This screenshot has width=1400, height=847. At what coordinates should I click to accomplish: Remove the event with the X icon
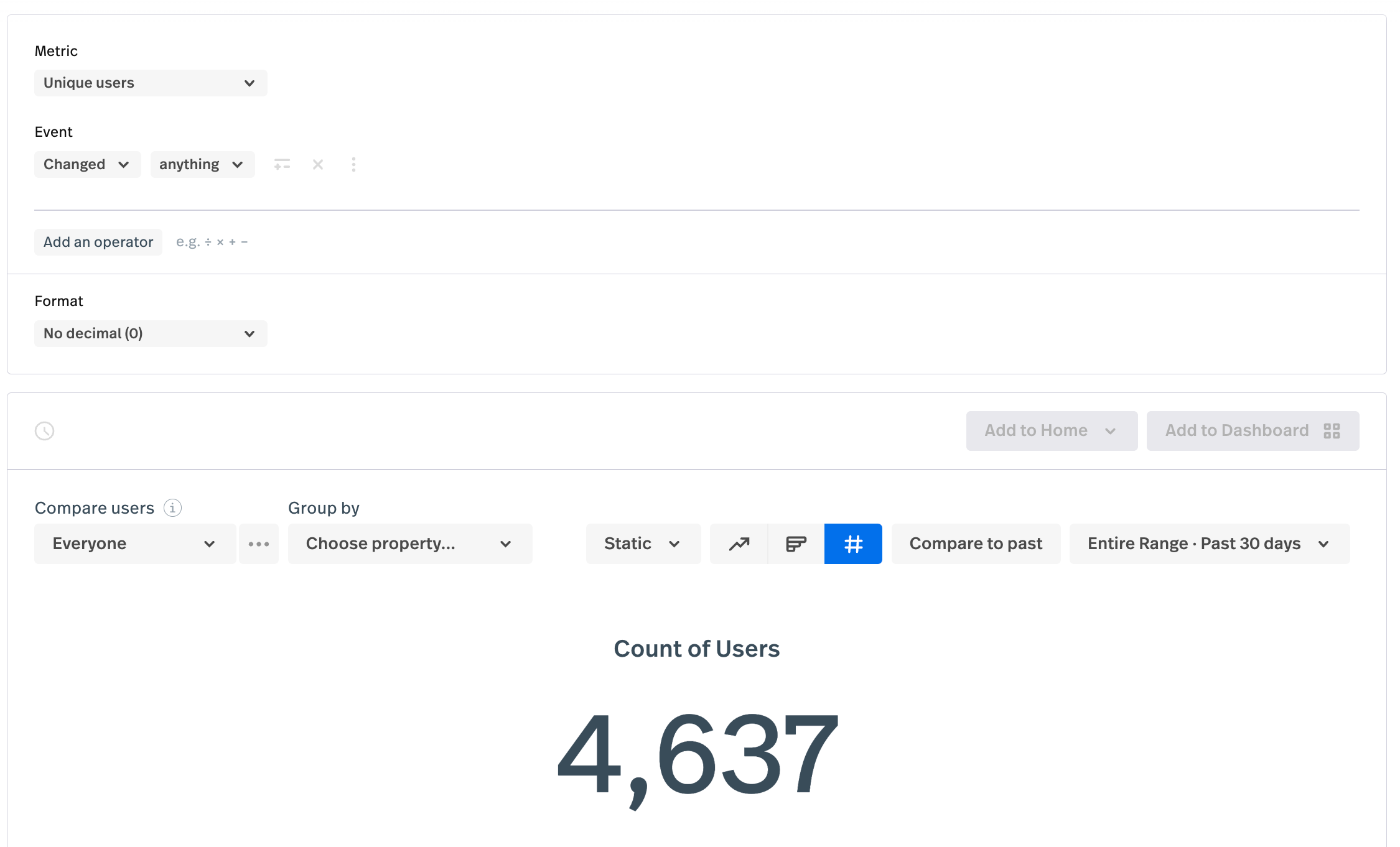[x=318, y=164]
